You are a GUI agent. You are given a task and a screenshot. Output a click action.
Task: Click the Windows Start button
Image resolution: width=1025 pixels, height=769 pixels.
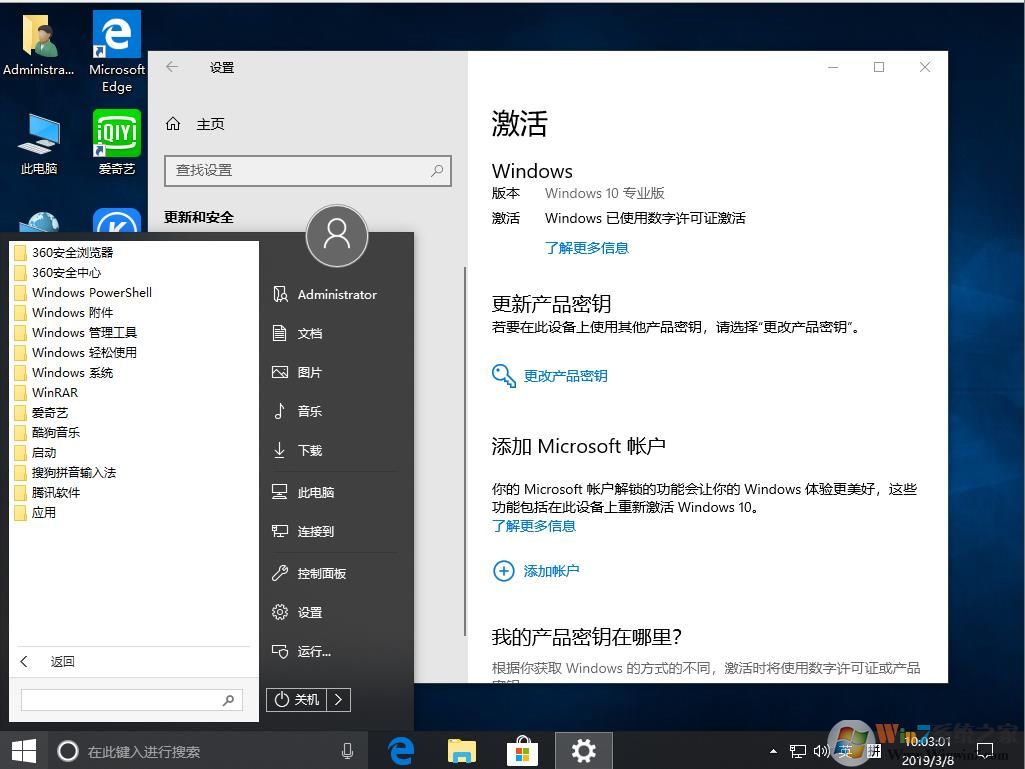point(24,751)
